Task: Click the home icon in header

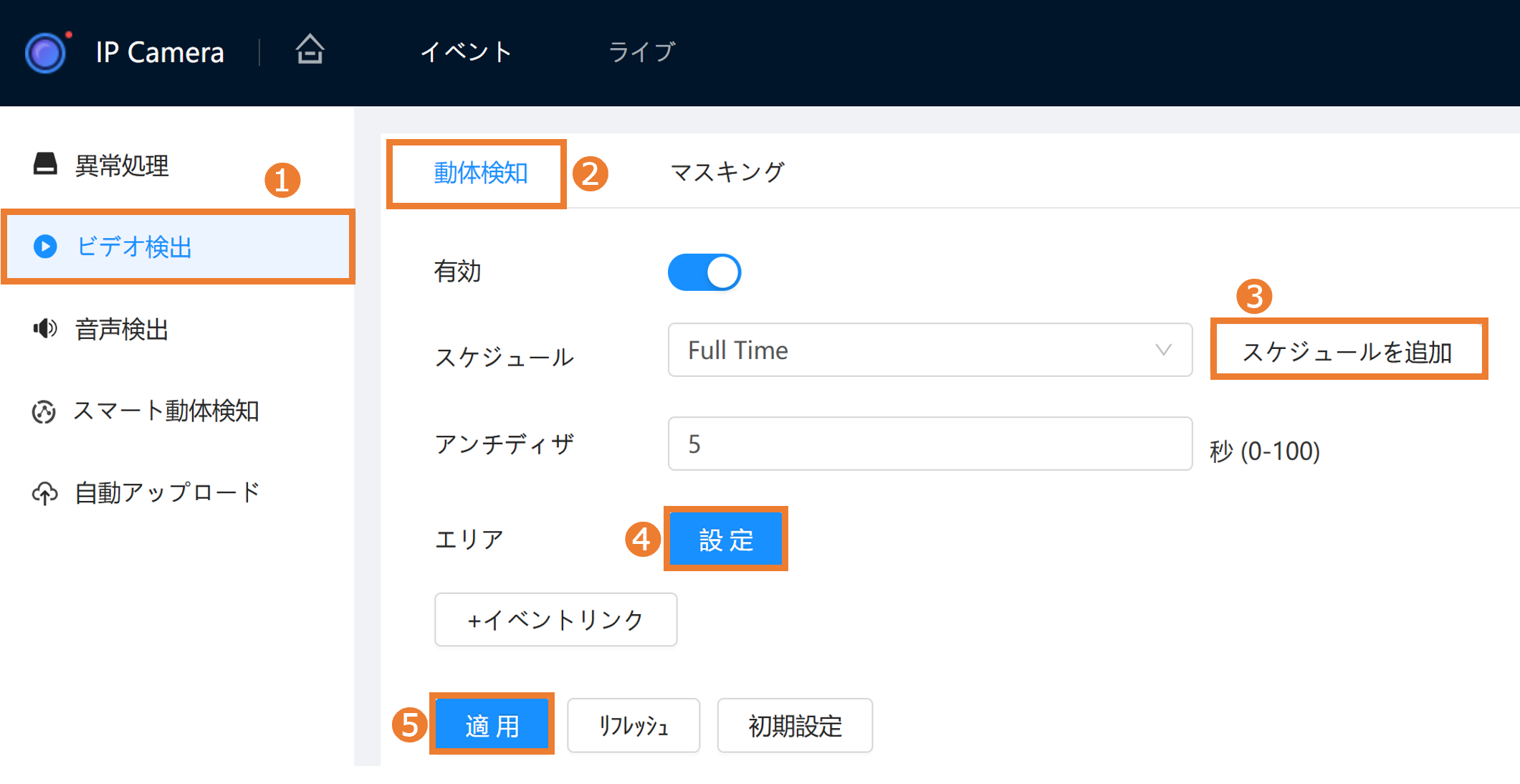Action: (x=310, y=50)
